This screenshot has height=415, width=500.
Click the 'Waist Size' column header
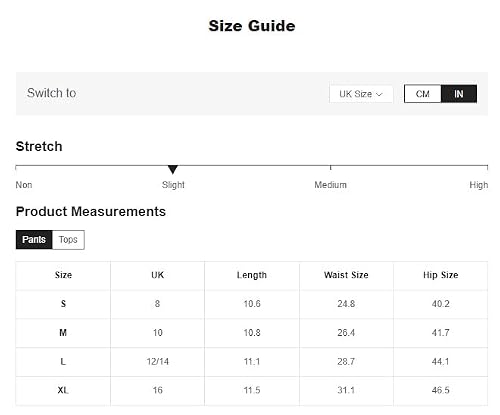[x=346, y=275]
